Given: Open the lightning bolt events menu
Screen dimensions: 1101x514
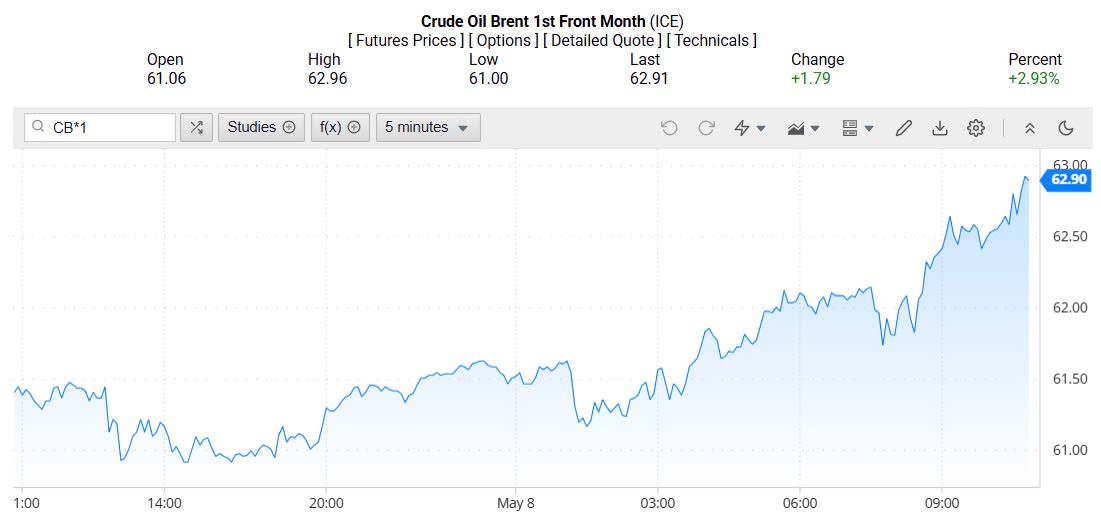Looking at the screenshot, I should click(749, 128).
